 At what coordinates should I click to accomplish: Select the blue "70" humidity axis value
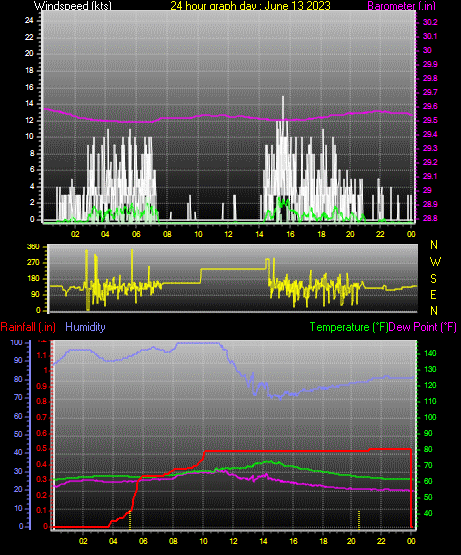18,397
